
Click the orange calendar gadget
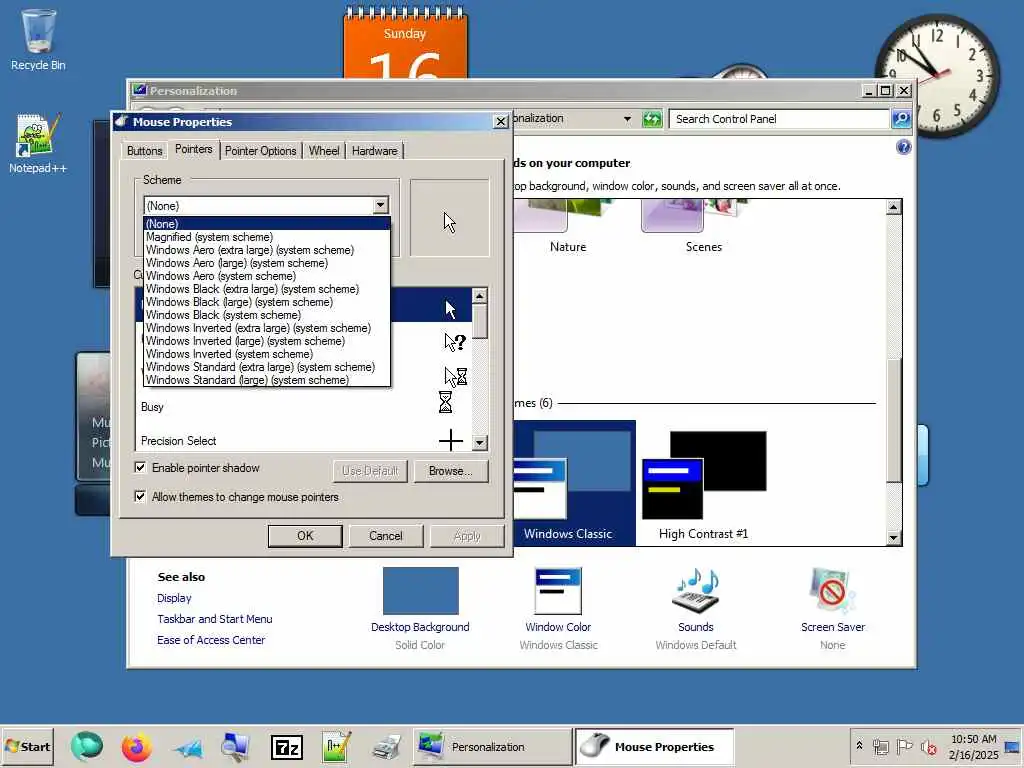click(405, 44)
